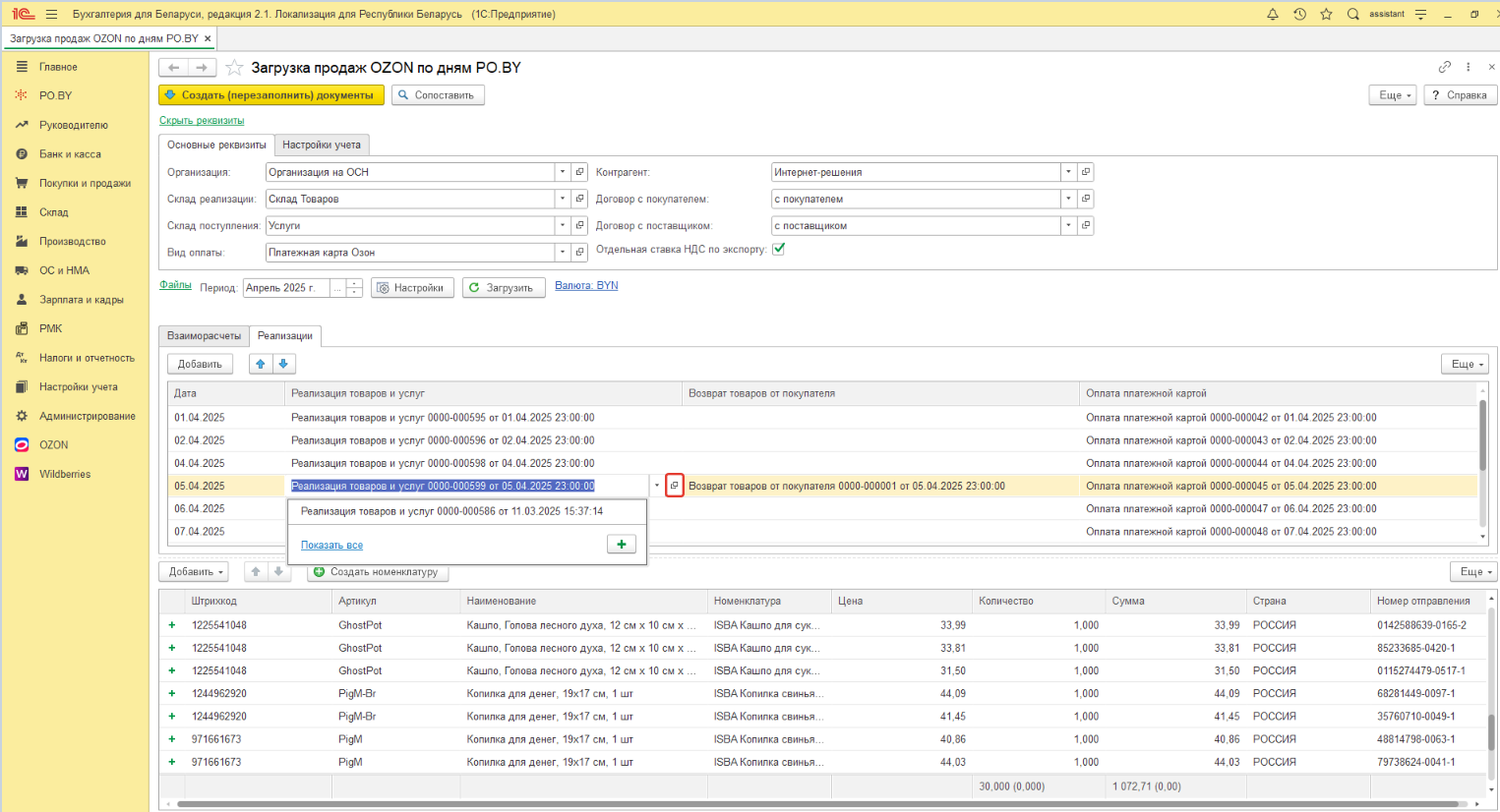Open the Период selection ellipsis button
The height and width of the screenshot is (812, 1500).
338,288
